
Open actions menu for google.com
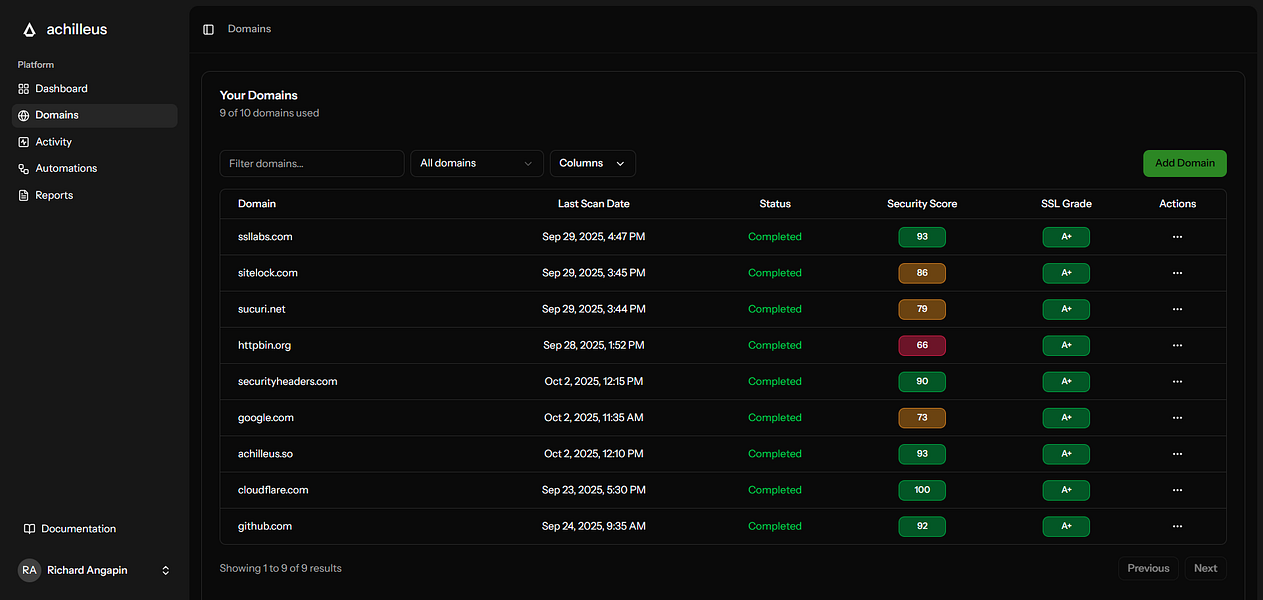1177,418
